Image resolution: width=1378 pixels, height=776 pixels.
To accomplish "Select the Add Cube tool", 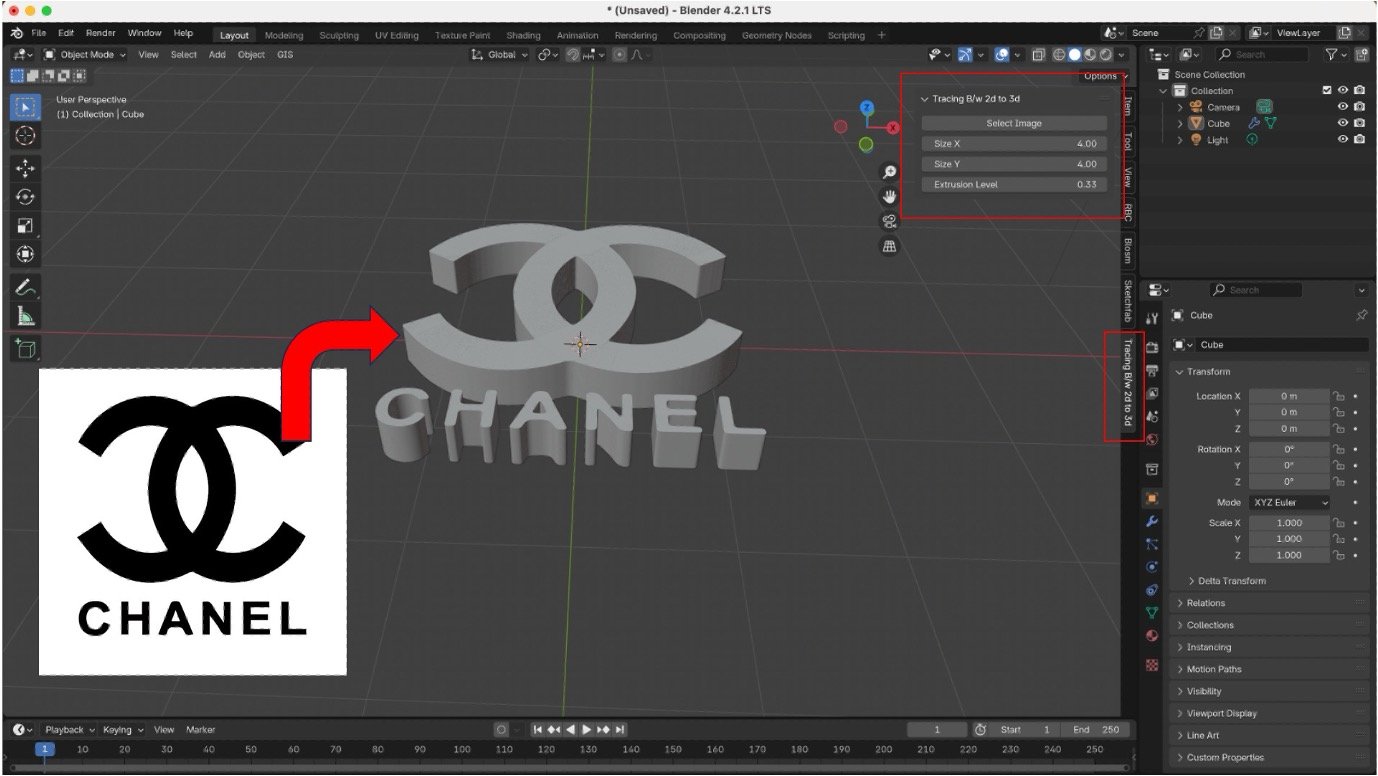I will tap(26, 349).
